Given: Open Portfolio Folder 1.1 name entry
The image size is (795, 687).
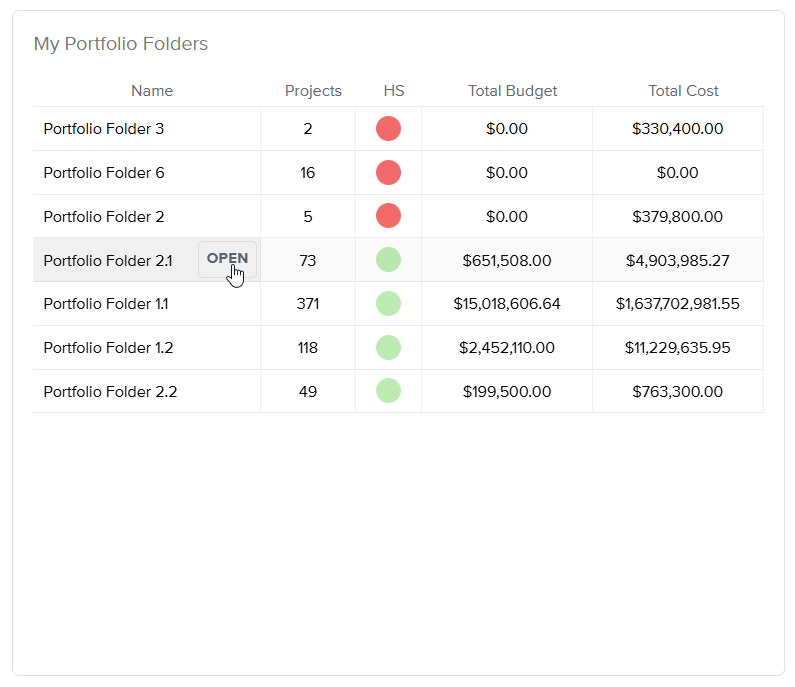Looking at the screenshot, I should [106, 304].
